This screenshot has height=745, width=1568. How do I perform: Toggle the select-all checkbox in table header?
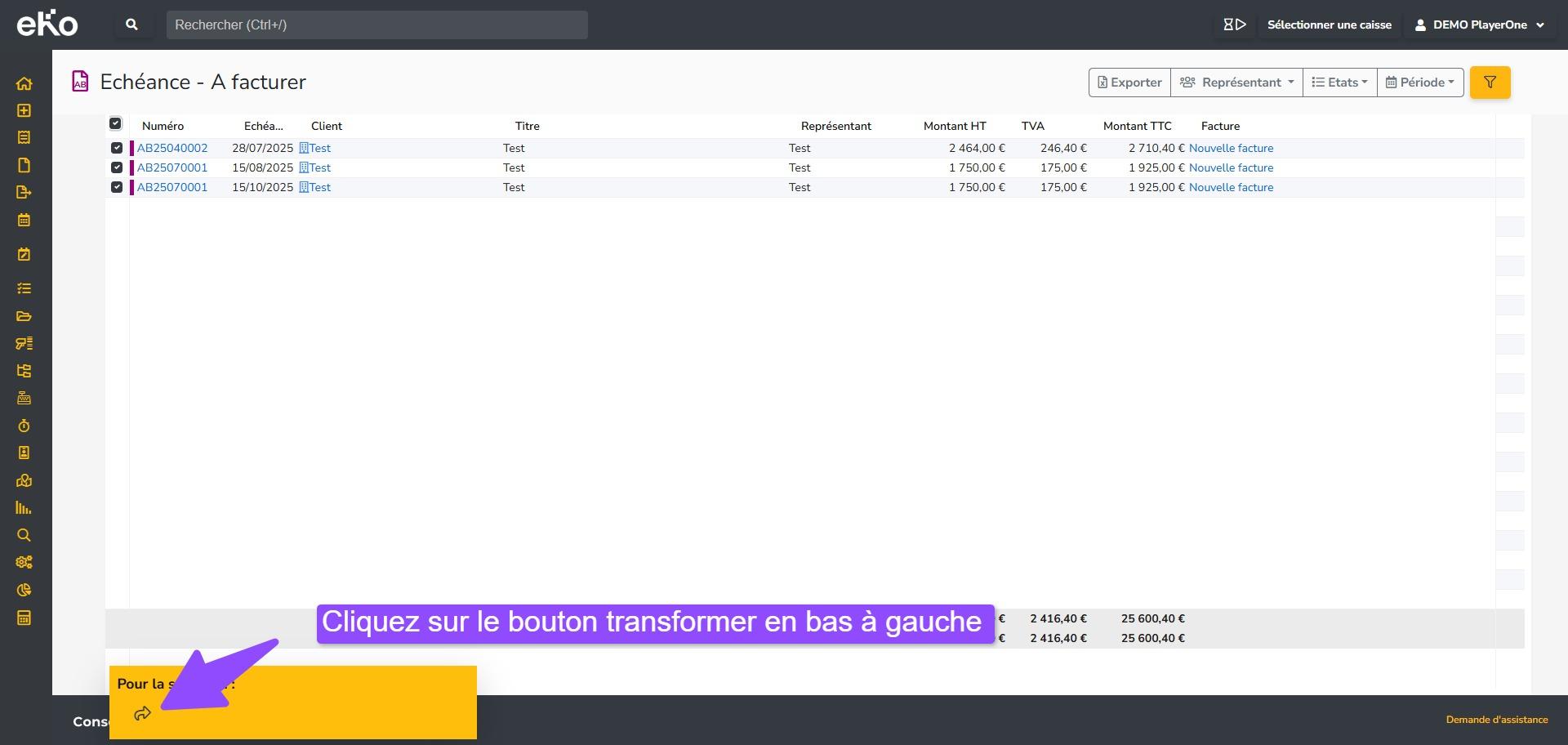(115, 124)
